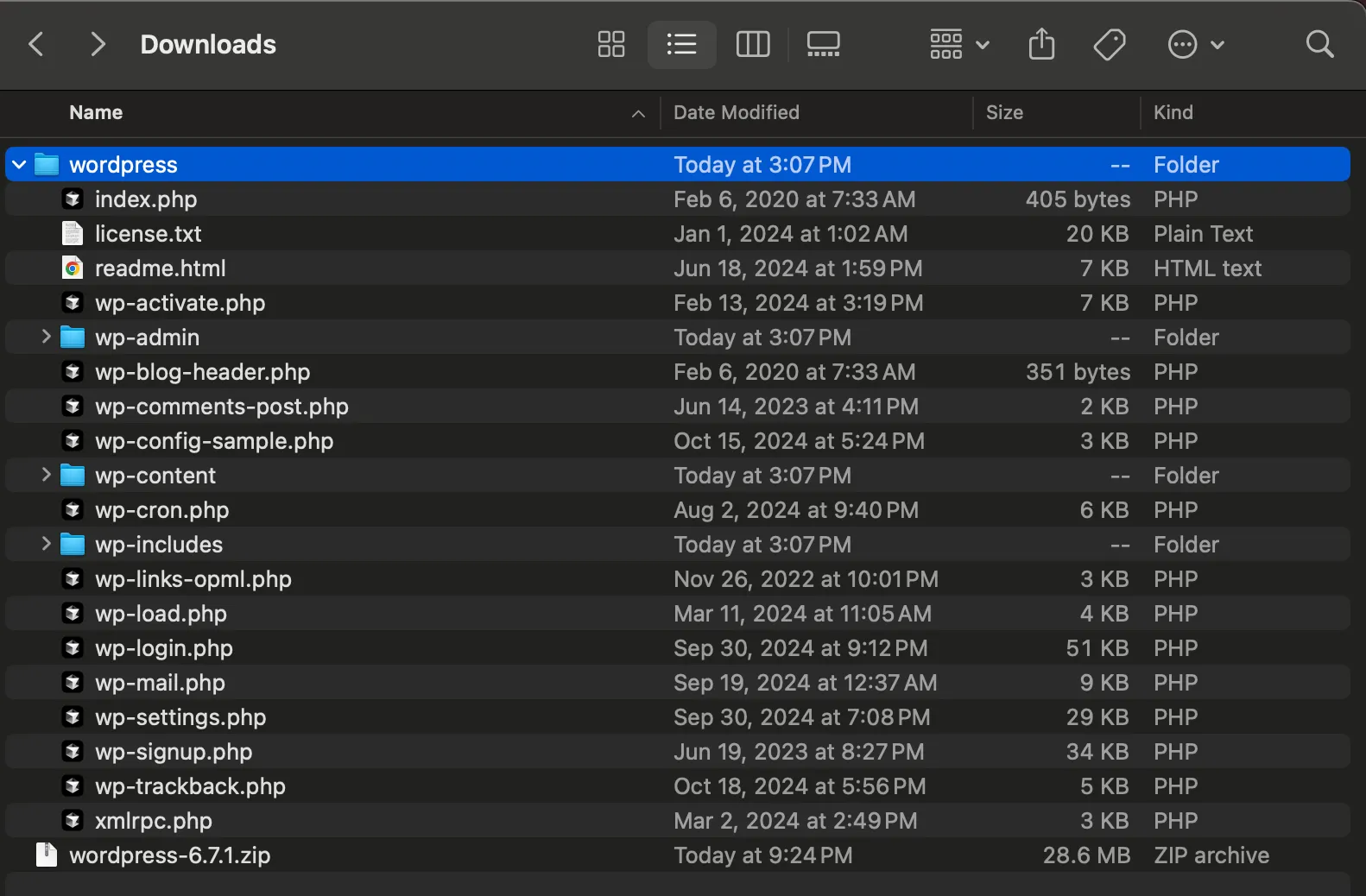The height and width of the screenshot is (896, 1366).
Task: Click the Share toolbar icon
Action: pyautogui.click(x=1041, y=44)
